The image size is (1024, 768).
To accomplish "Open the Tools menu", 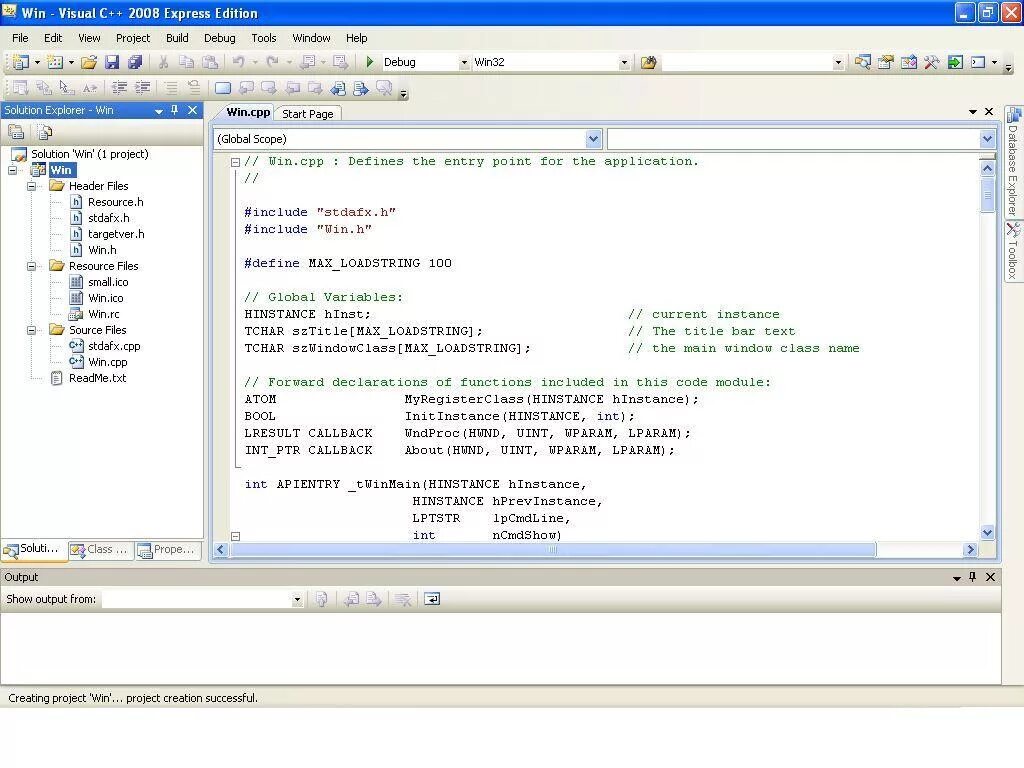I will [x=264, y=38].
